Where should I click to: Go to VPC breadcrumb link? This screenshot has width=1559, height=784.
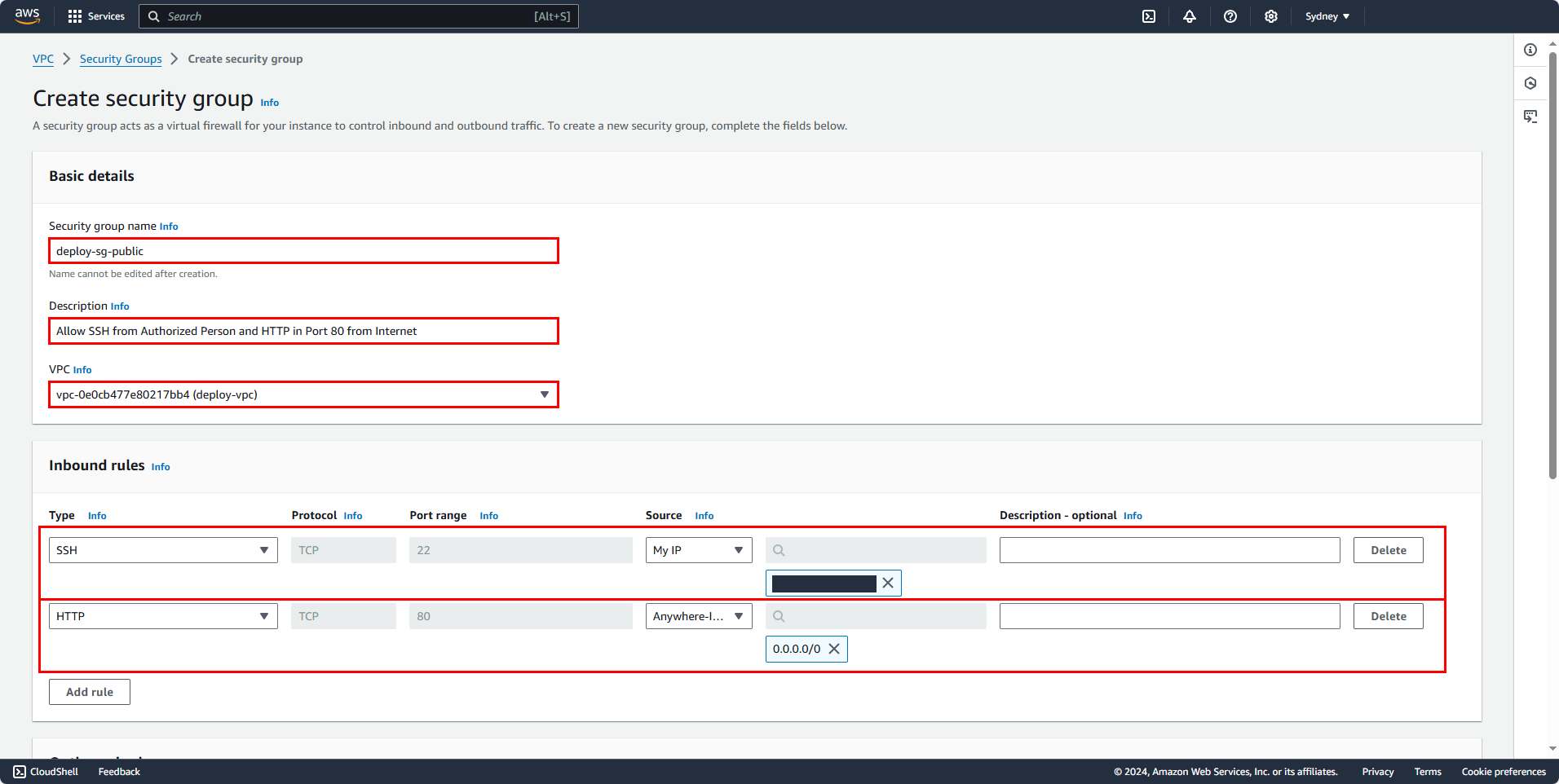click(x=43, y=59)
